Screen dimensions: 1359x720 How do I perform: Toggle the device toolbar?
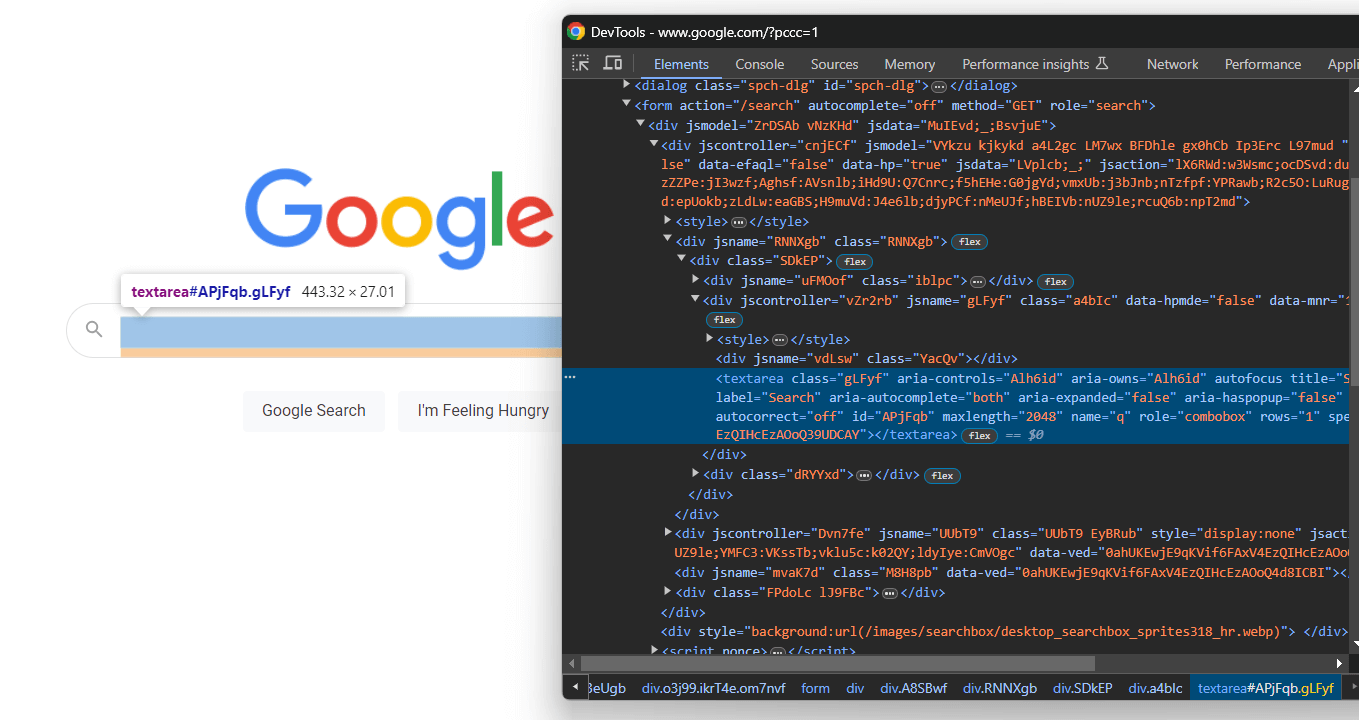(x=612, y=62)
